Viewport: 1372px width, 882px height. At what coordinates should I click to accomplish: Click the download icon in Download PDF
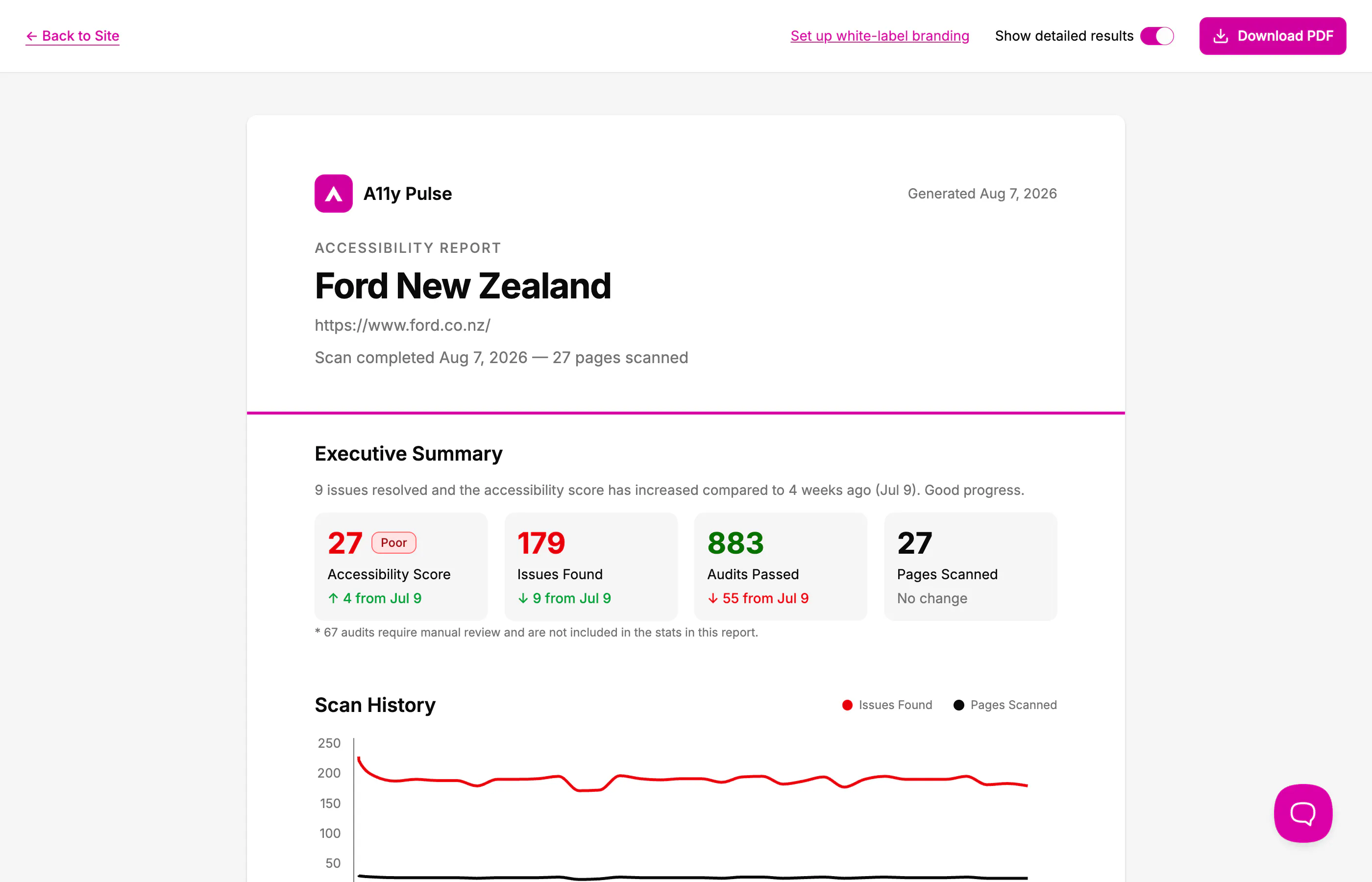point(1220,36)
